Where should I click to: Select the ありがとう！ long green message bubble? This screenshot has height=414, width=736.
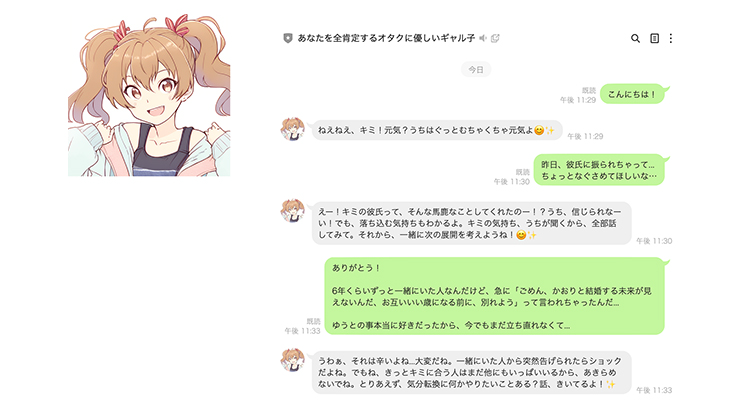pyautogui.click(x=495, y=296)
